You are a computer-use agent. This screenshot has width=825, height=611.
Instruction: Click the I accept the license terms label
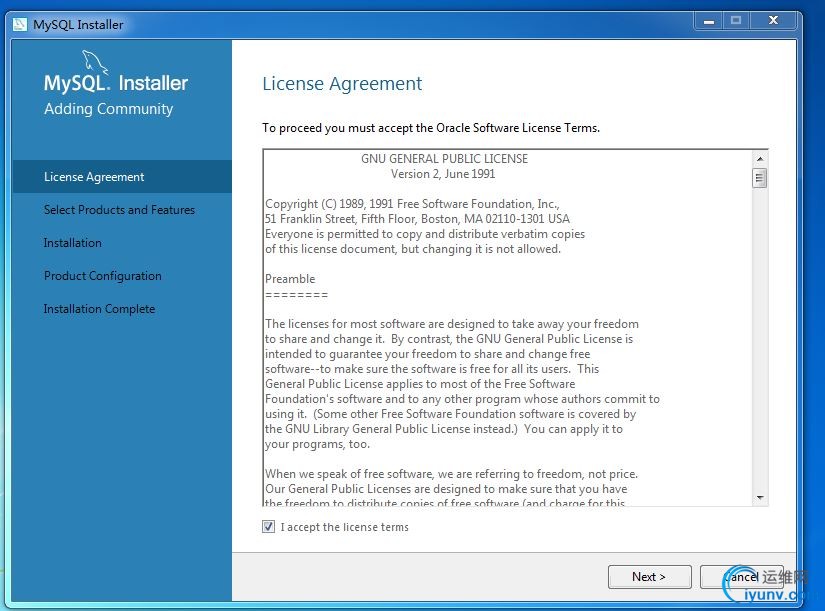tap(345, 527)
